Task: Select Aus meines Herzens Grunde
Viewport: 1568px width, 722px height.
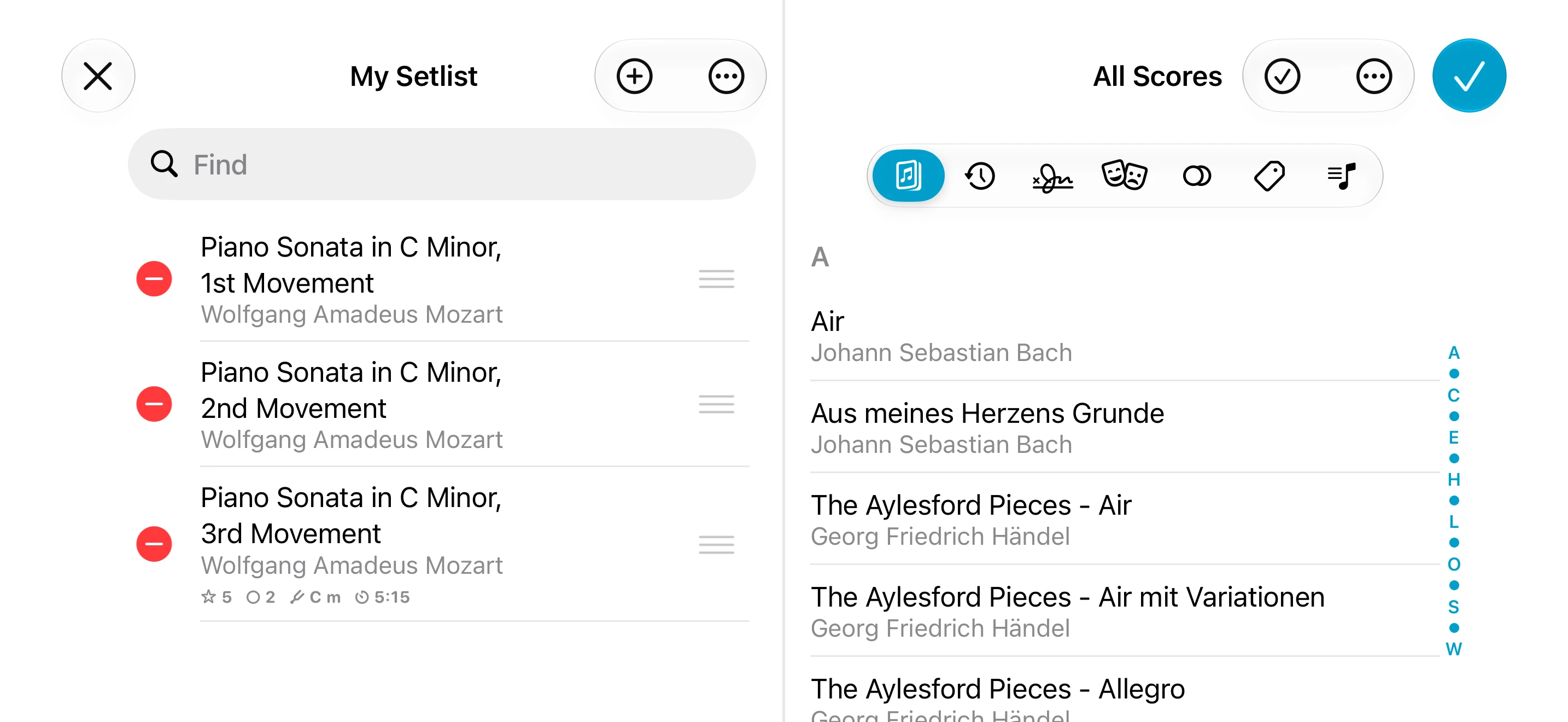Action: point(1125,428)
